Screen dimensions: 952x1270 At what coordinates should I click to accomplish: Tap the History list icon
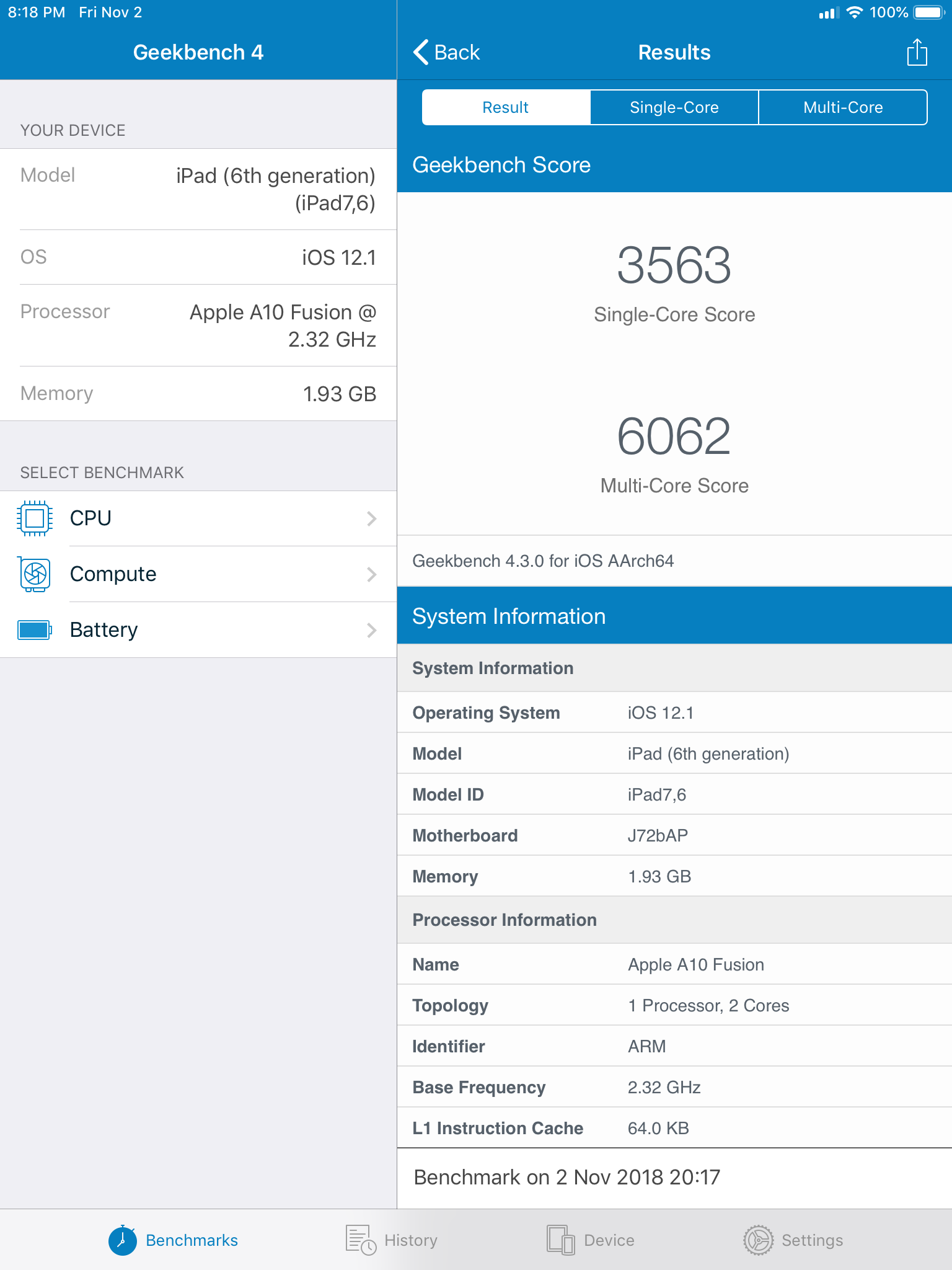click(361, 1240)
